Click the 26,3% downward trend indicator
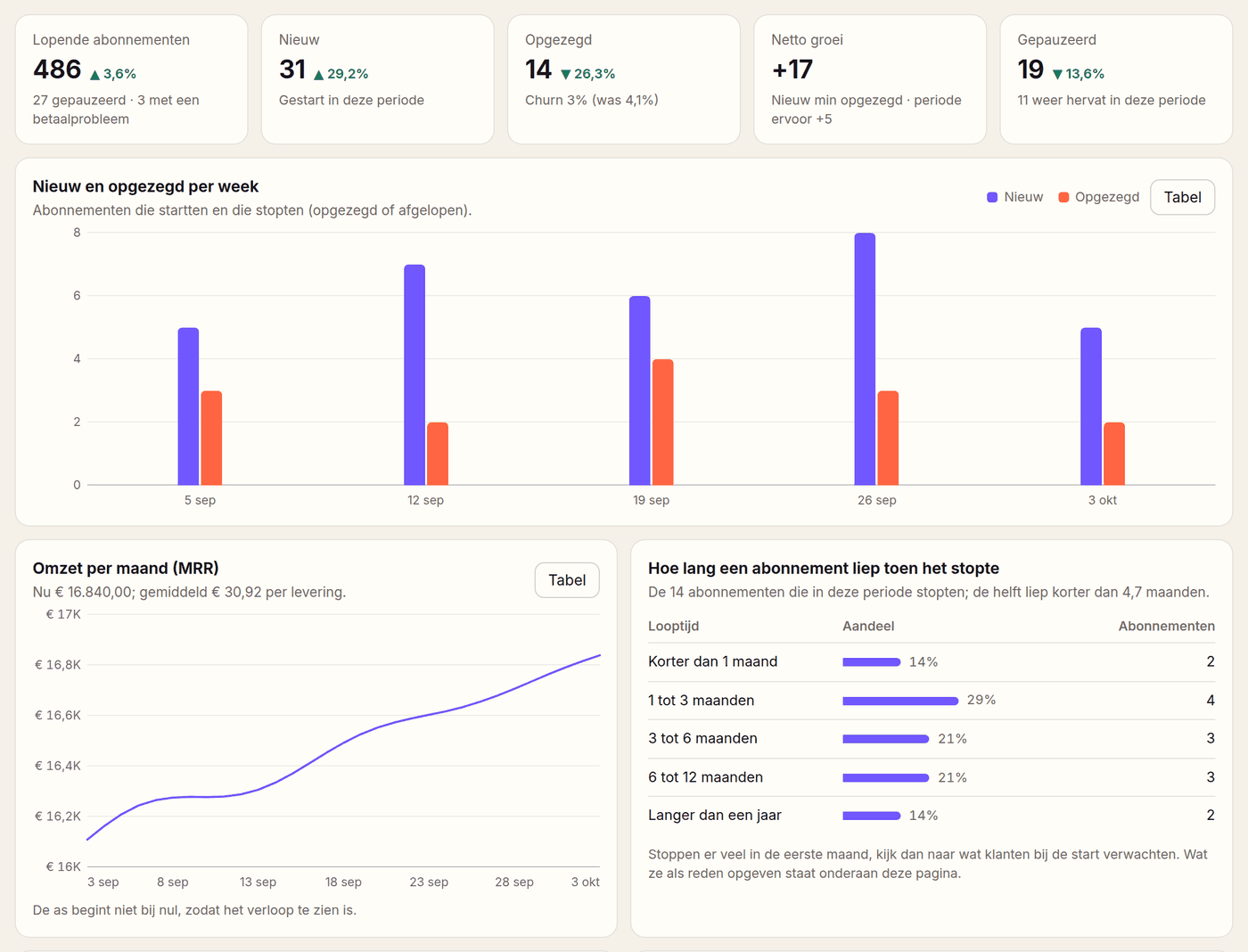 click(587, 74)
